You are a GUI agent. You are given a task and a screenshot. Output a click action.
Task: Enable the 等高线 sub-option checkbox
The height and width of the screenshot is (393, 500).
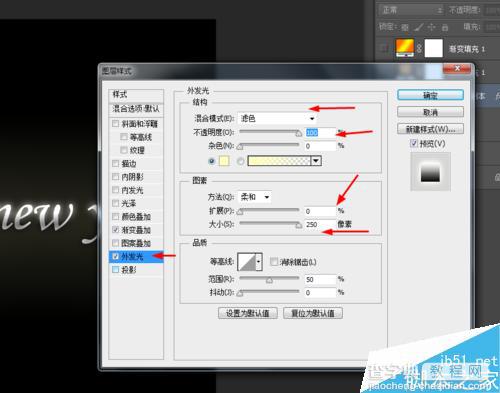coord(124,137)
